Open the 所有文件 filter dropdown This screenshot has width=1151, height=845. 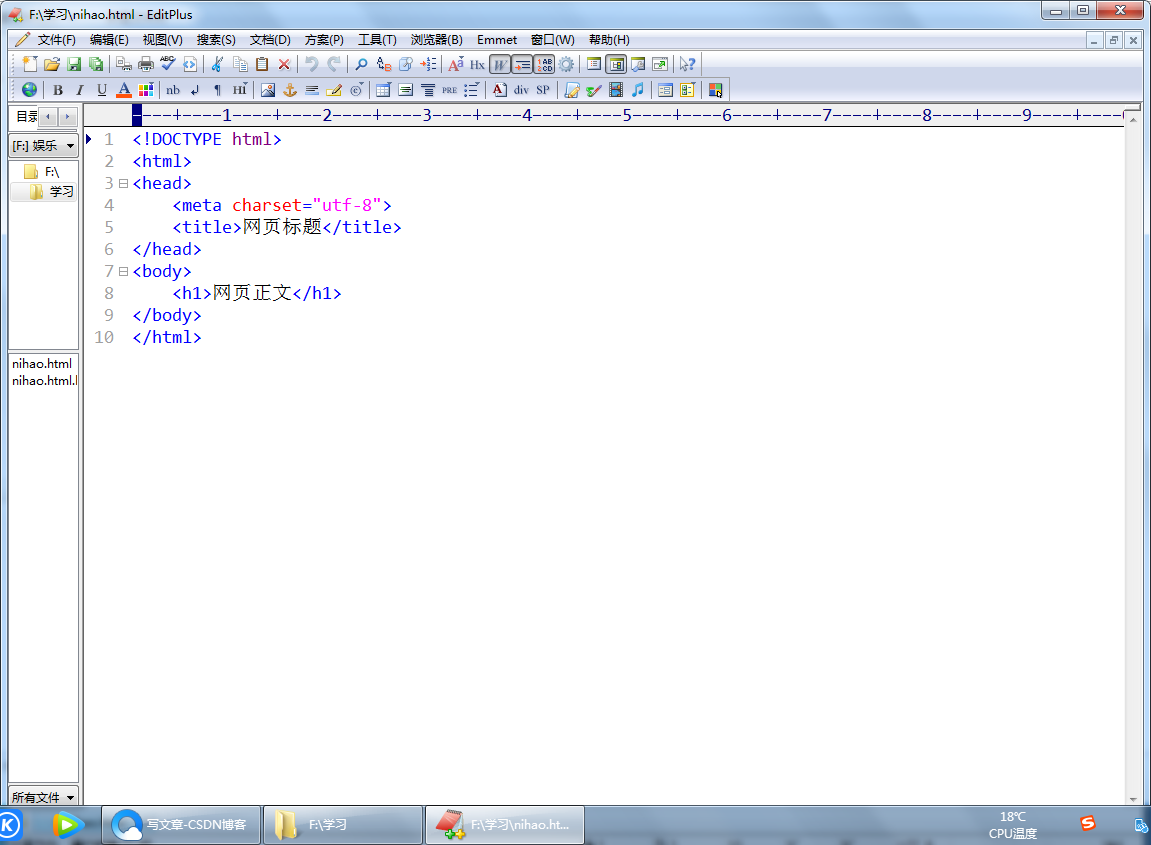(x=43, y=797)
